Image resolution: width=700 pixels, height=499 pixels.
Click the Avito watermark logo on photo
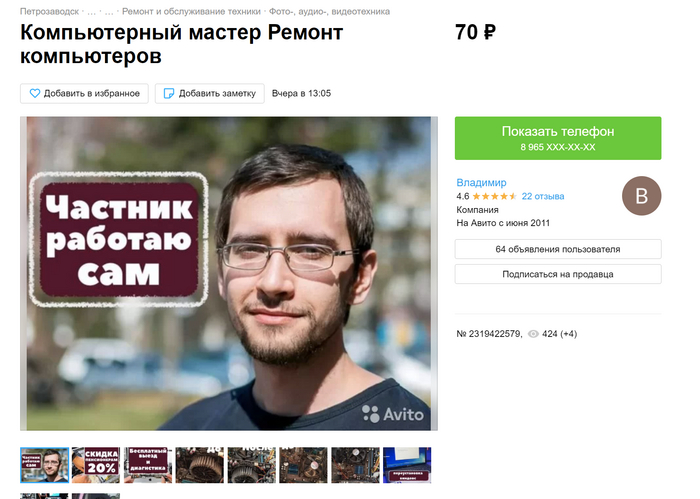(393, 414)
